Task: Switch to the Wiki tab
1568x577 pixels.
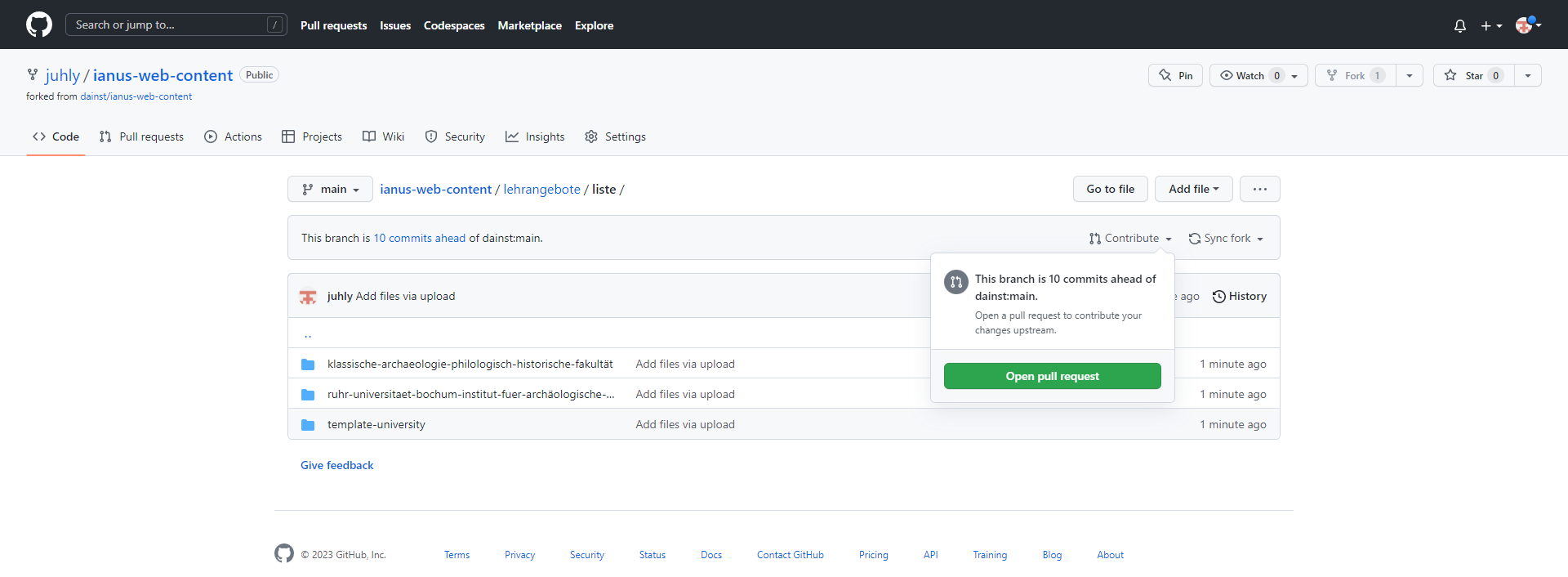Action: click(383, 136)
